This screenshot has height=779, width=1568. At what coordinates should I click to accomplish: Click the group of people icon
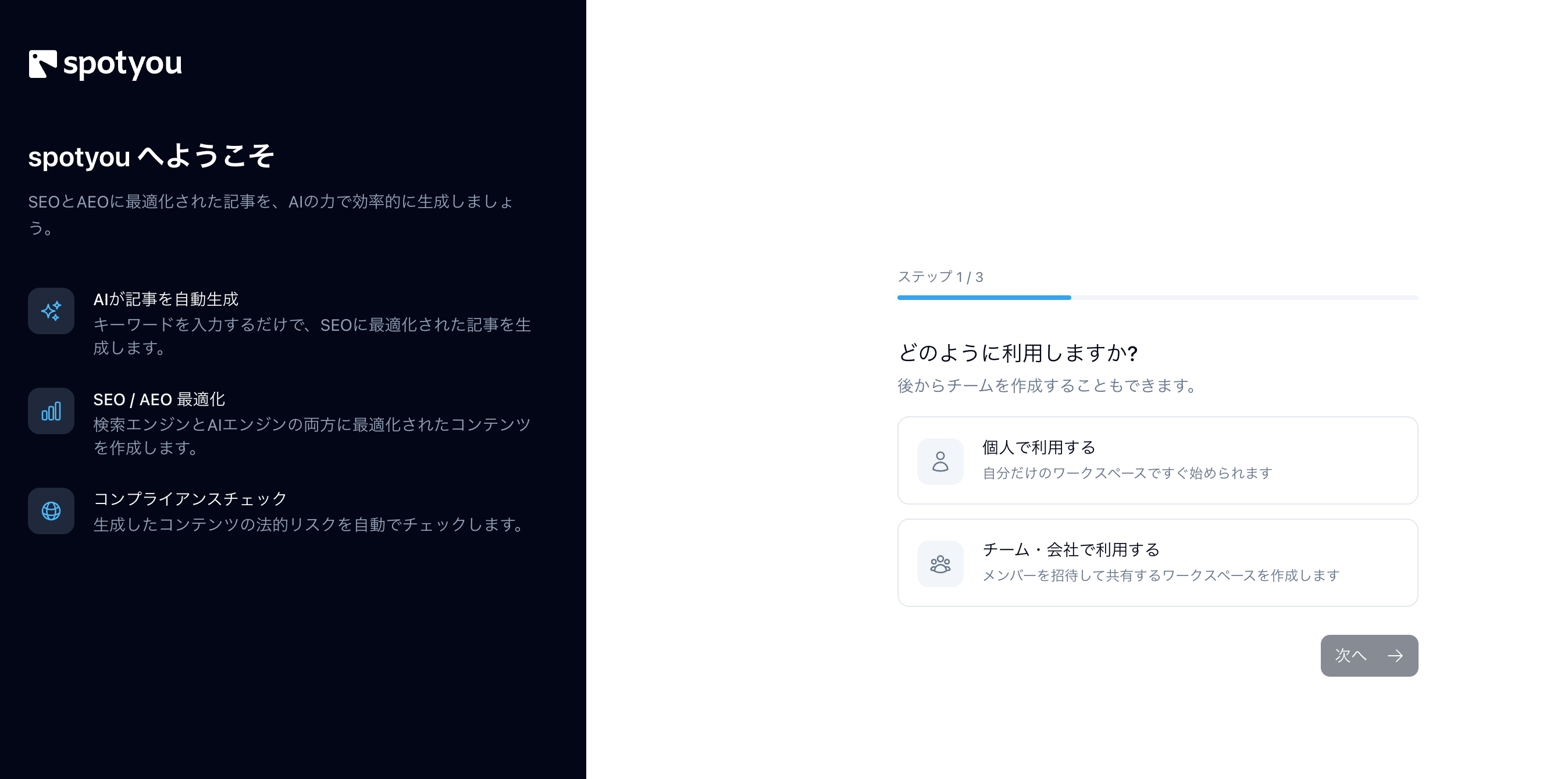(x=940, y=564)
